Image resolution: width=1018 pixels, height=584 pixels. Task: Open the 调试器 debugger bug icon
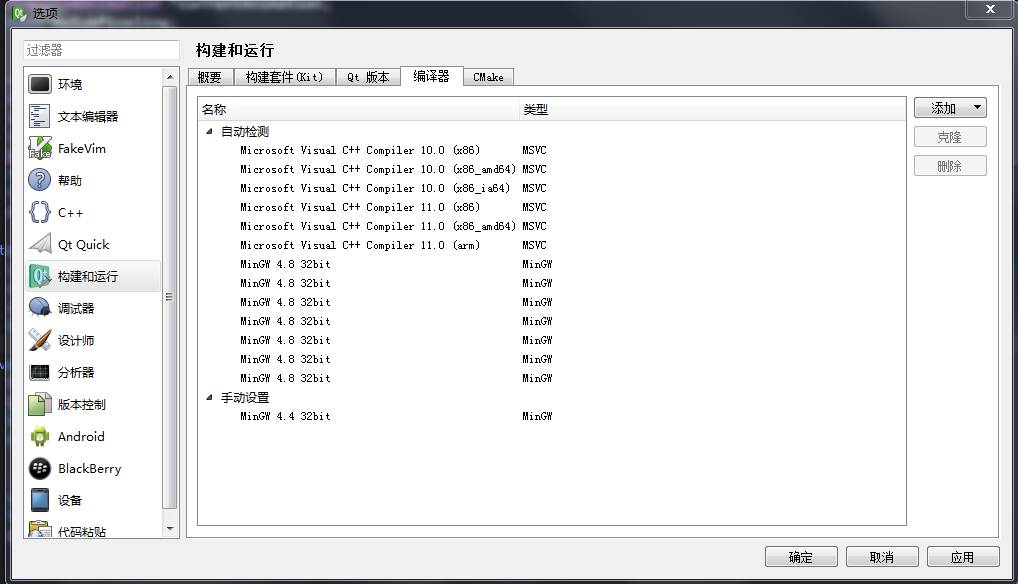click(40, 308)
